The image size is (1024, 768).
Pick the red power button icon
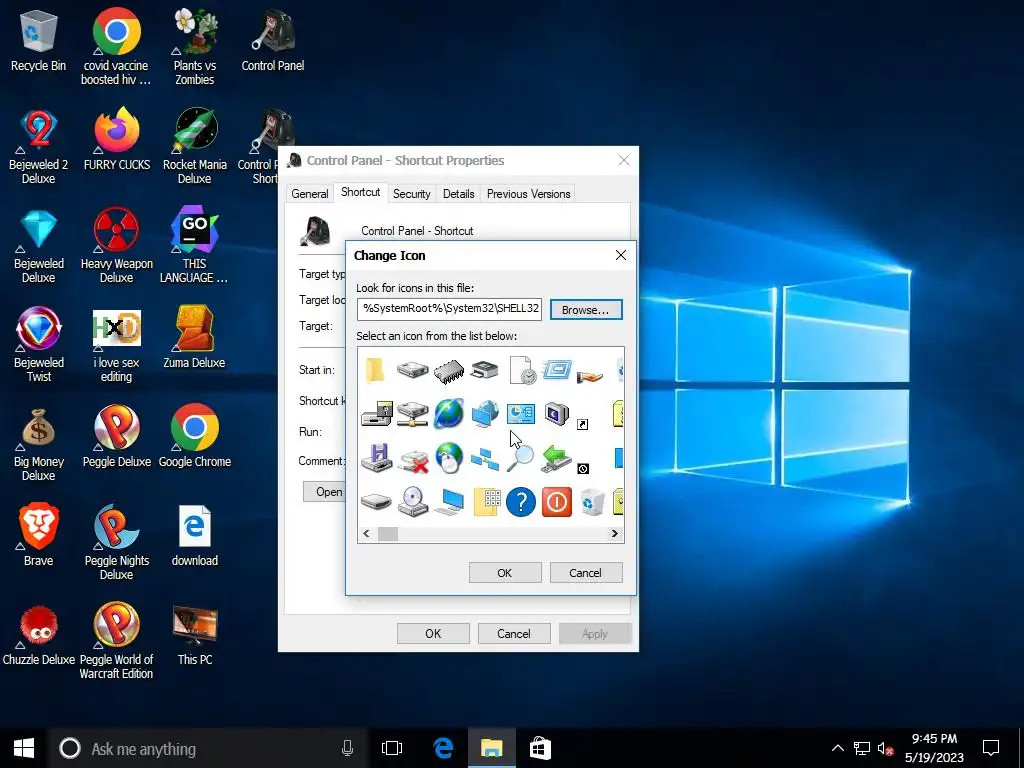coord(556,502)
